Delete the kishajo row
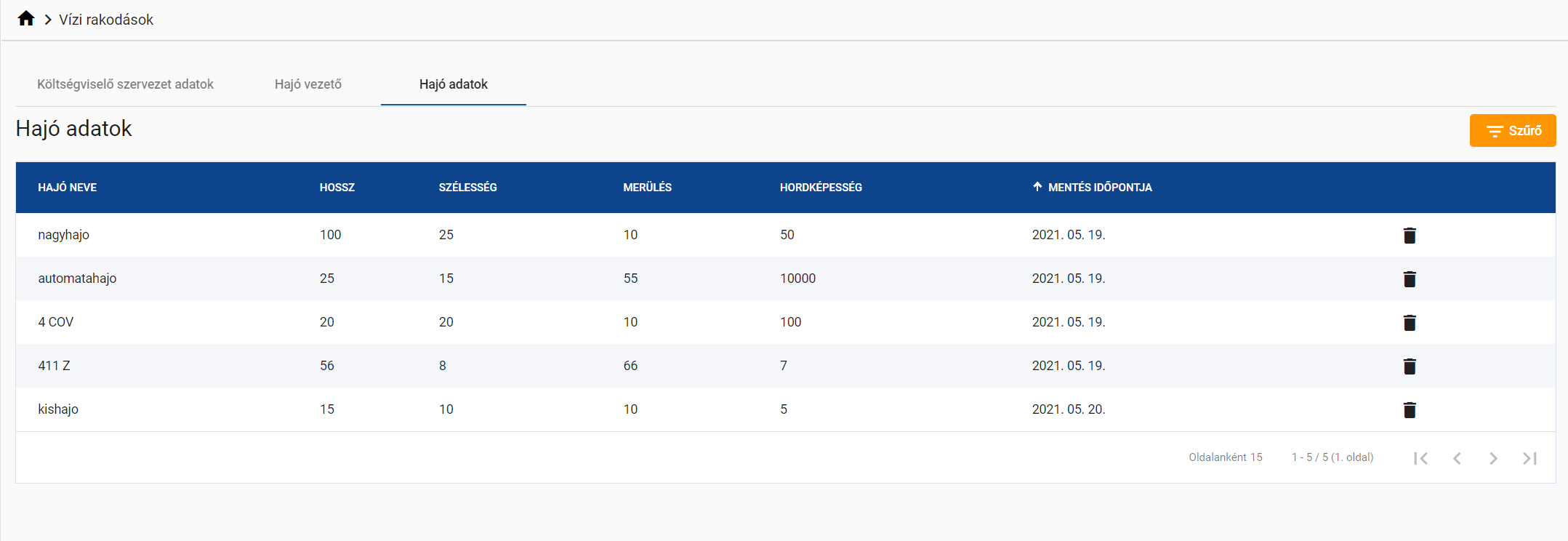Viewport: 1568px width, 541px height. point(1409,409)
